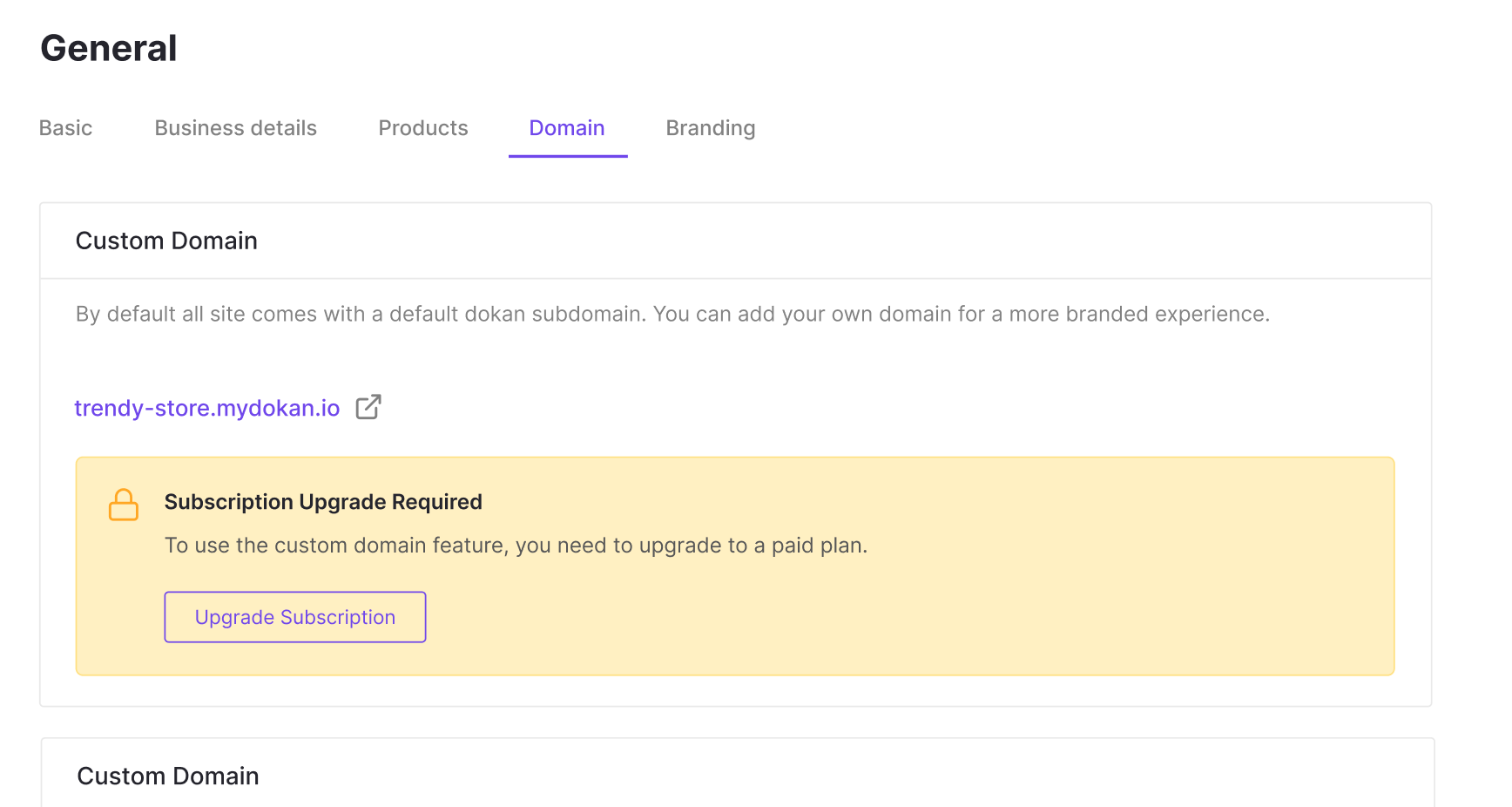Click the second 'Custom Domain' heading at bottom
Screen dimensions: 1512x807
tap(168, 776)
